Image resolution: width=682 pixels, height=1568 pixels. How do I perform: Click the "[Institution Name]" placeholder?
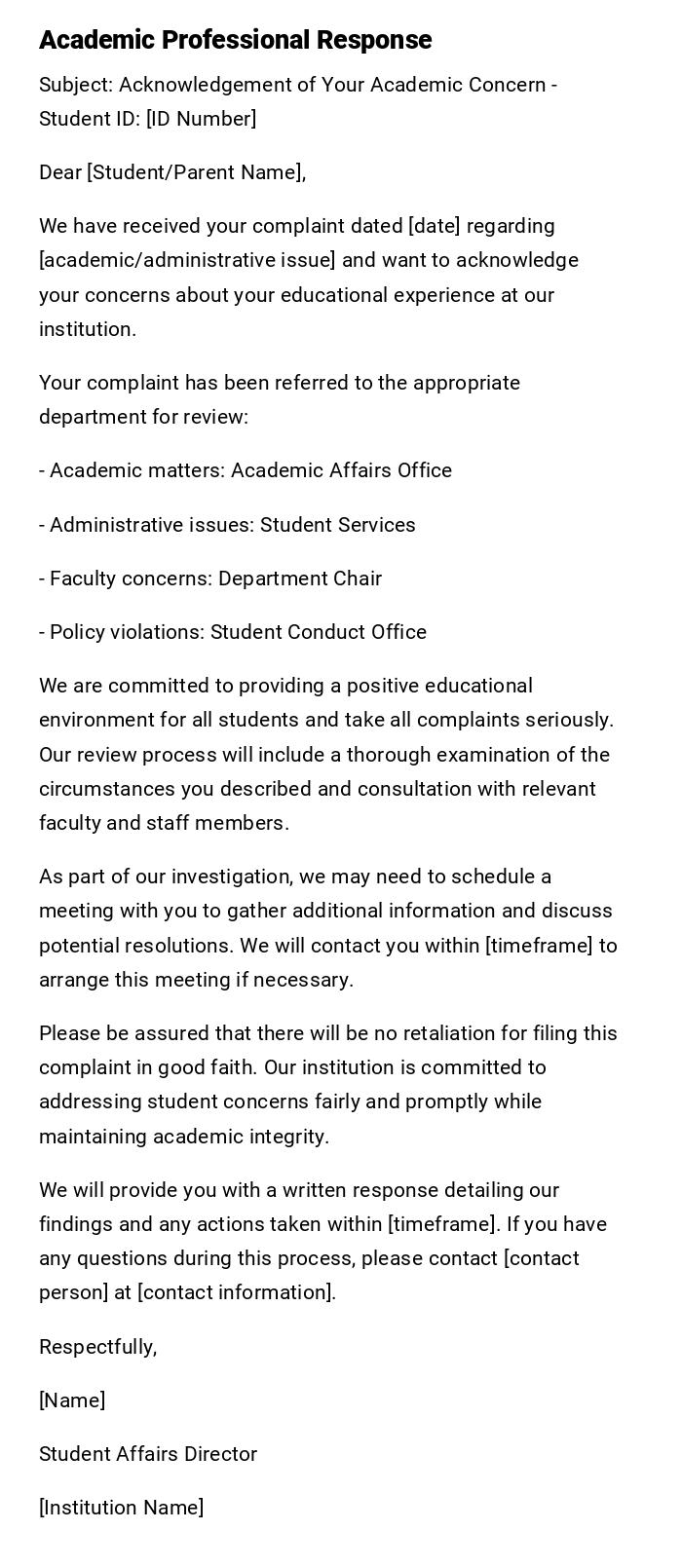122,1508
